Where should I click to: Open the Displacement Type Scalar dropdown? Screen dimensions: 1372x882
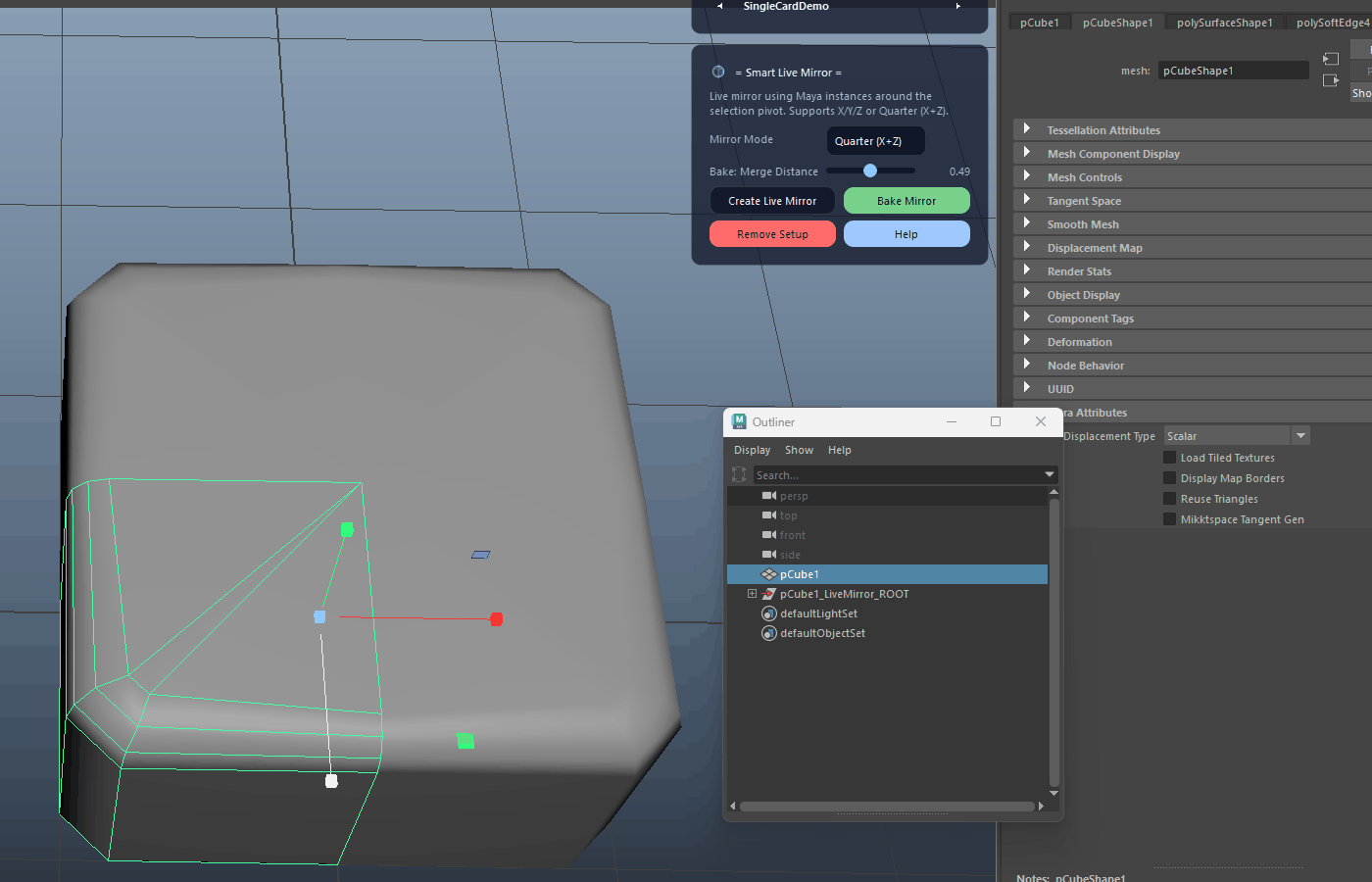(x=1236, y=436)
